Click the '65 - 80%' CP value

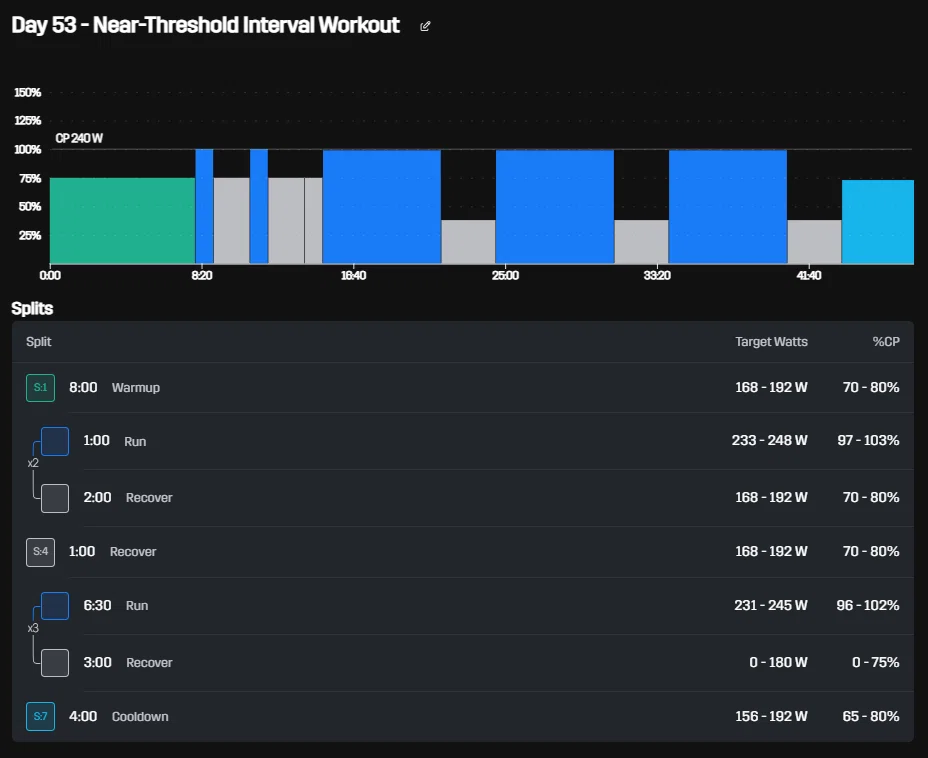pos(871,716)
